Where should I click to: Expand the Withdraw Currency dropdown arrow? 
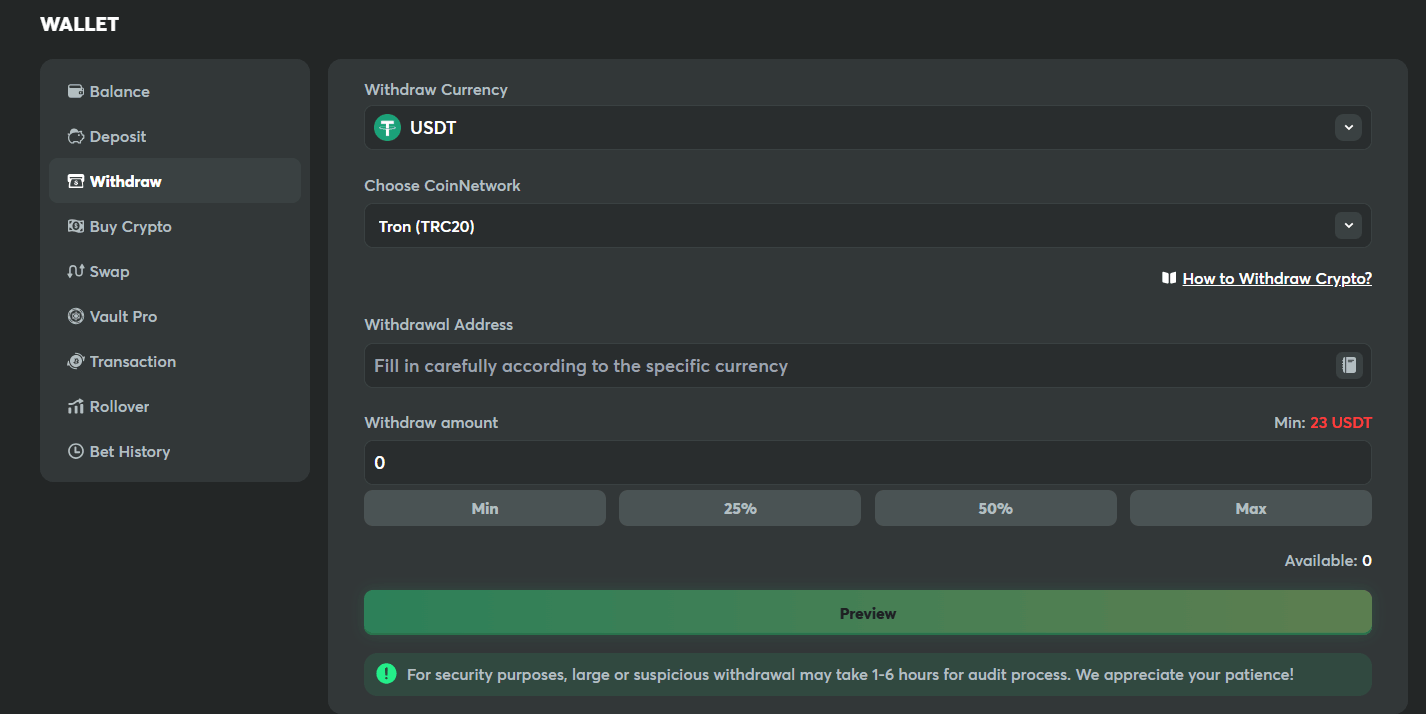coord(1348,128)
